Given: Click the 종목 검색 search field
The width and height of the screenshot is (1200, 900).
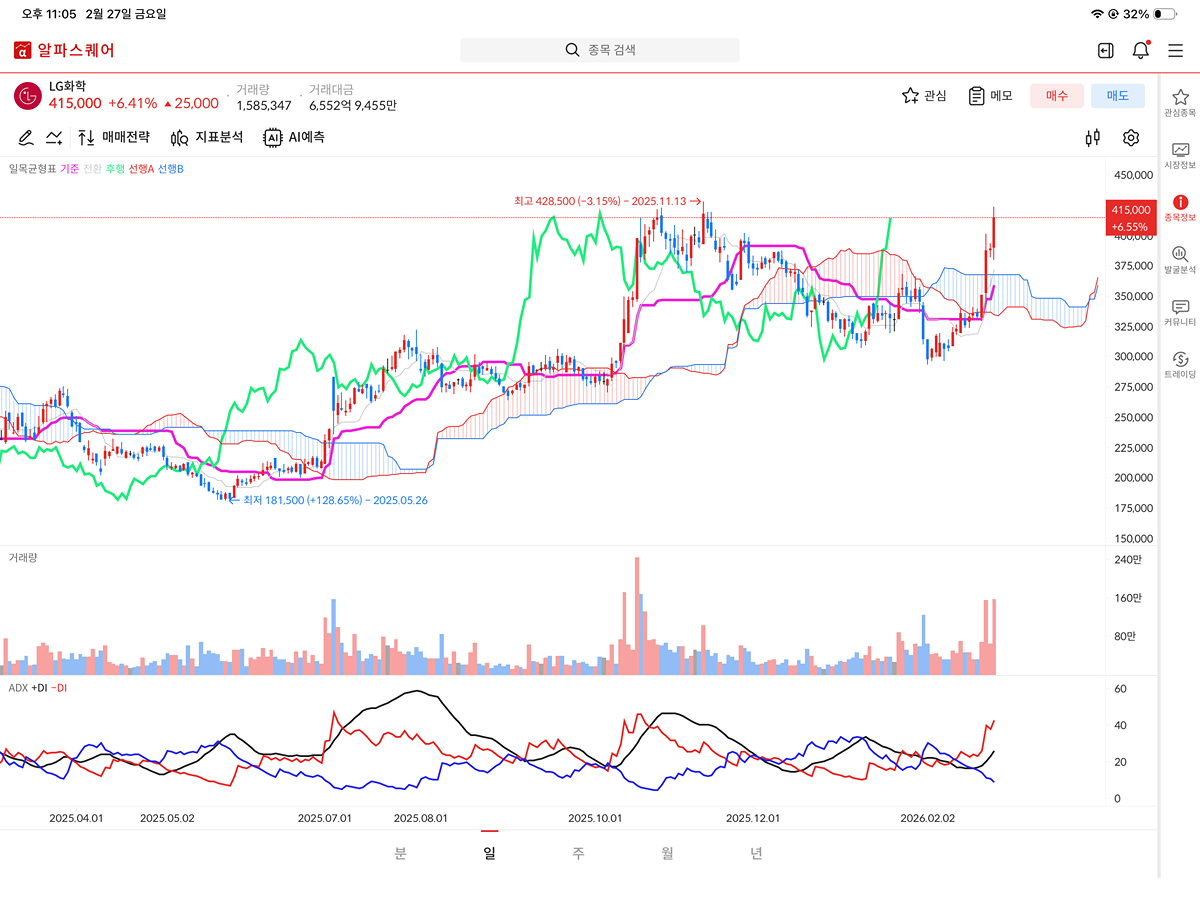Looking at the screenshot, I should coord(600,50).
